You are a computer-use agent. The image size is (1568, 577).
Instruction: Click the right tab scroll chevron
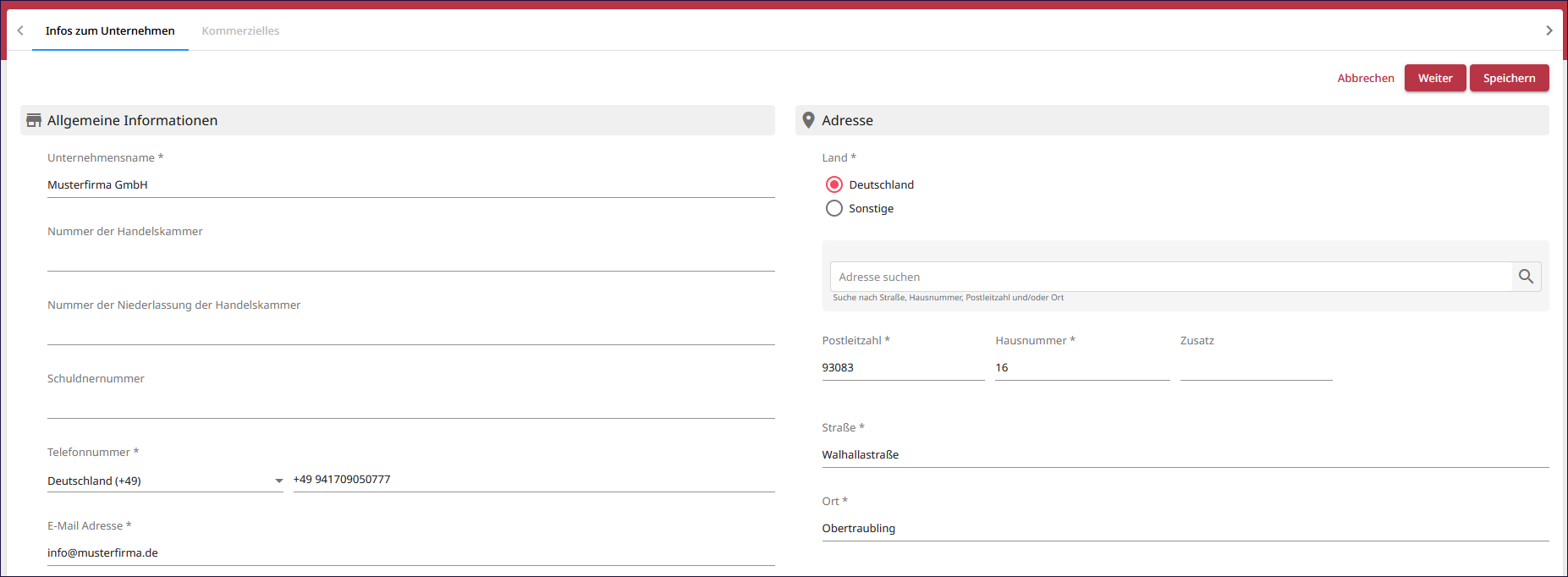(x=1549, y=30)
